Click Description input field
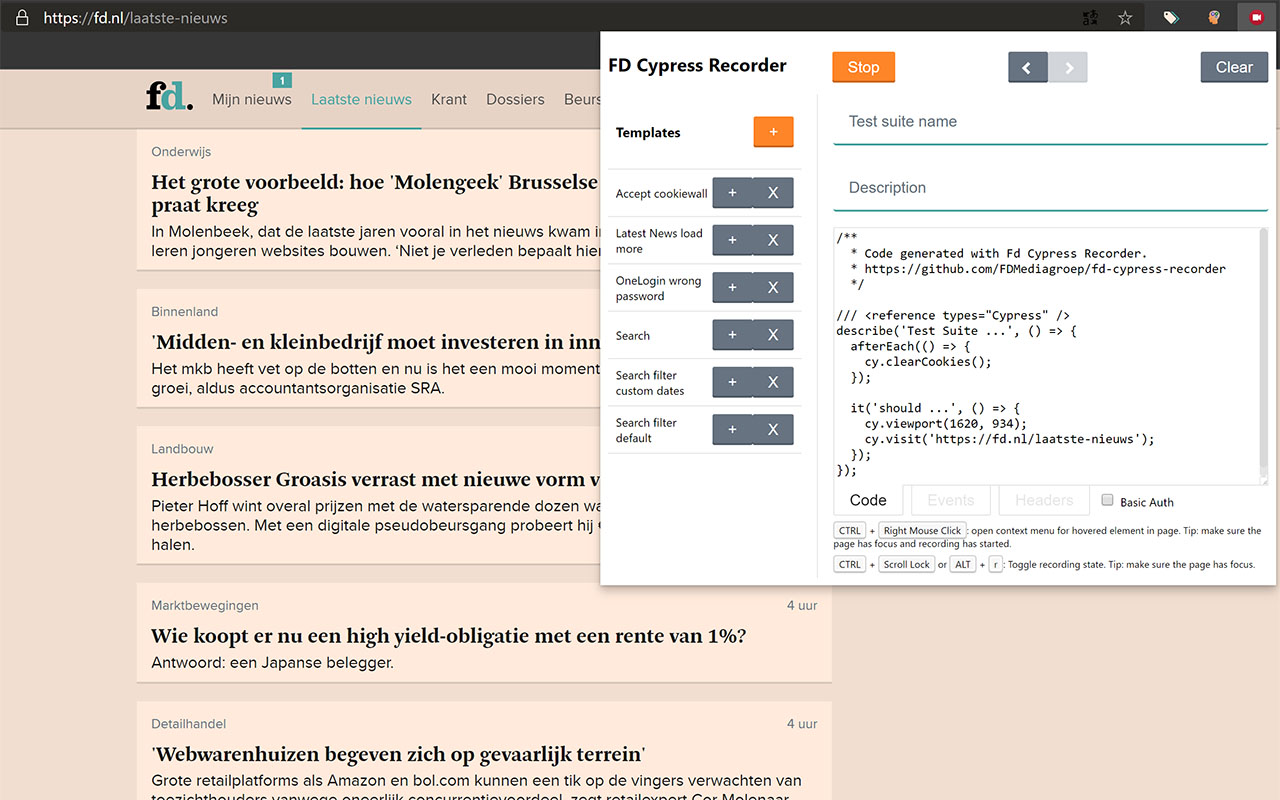This screenshot has width=1280, height=800. tap(1050, 188)
